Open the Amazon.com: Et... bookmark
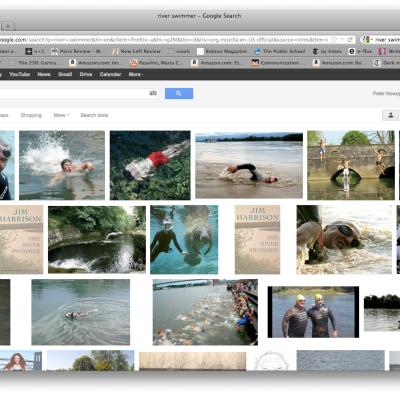 pyautogui.click(x=217, y=63)
